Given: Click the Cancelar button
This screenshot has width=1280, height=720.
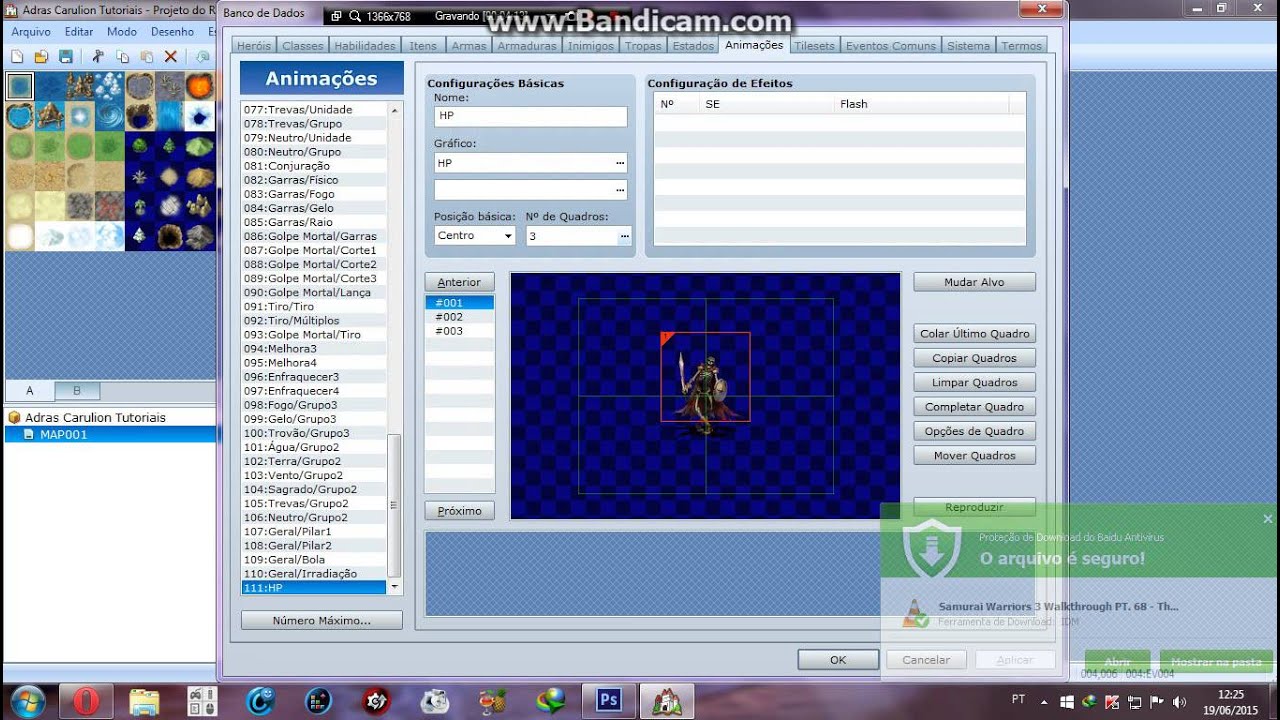Looking at the screenshot, I should tap(926, 660).
